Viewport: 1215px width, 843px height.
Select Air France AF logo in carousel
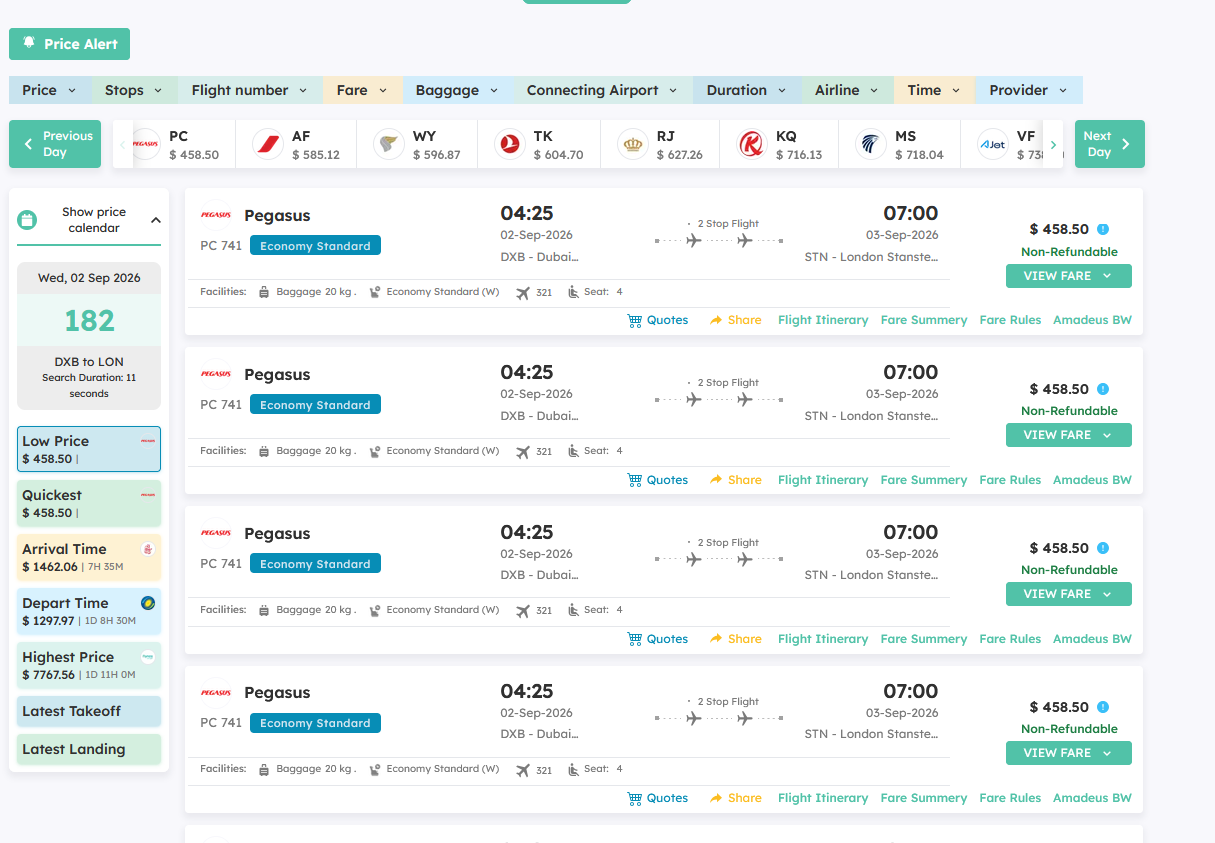[x=268, y=145]
